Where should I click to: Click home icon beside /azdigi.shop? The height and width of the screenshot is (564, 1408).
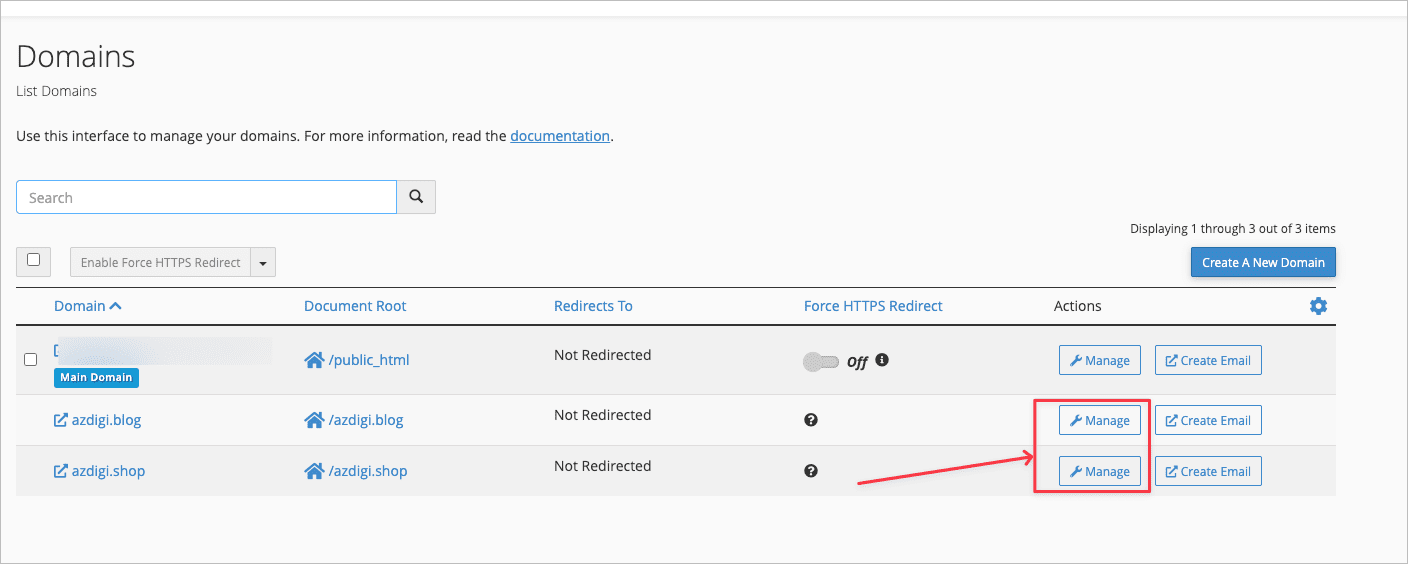coord(314,471)
